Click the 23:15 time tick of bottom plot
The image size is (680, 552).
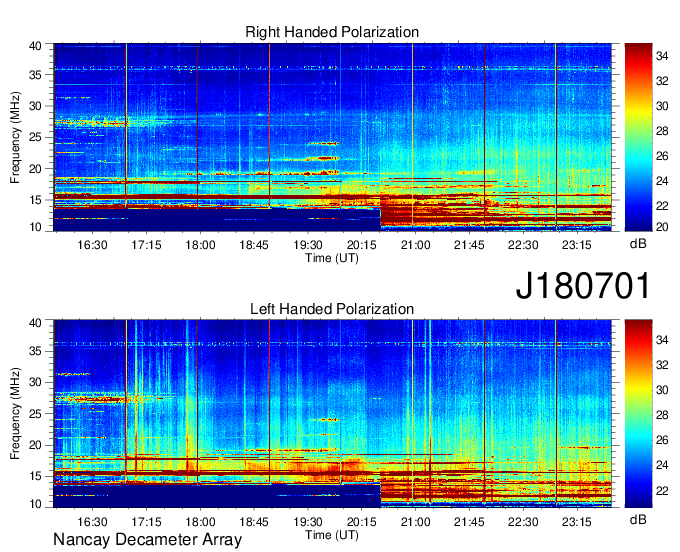577,522
